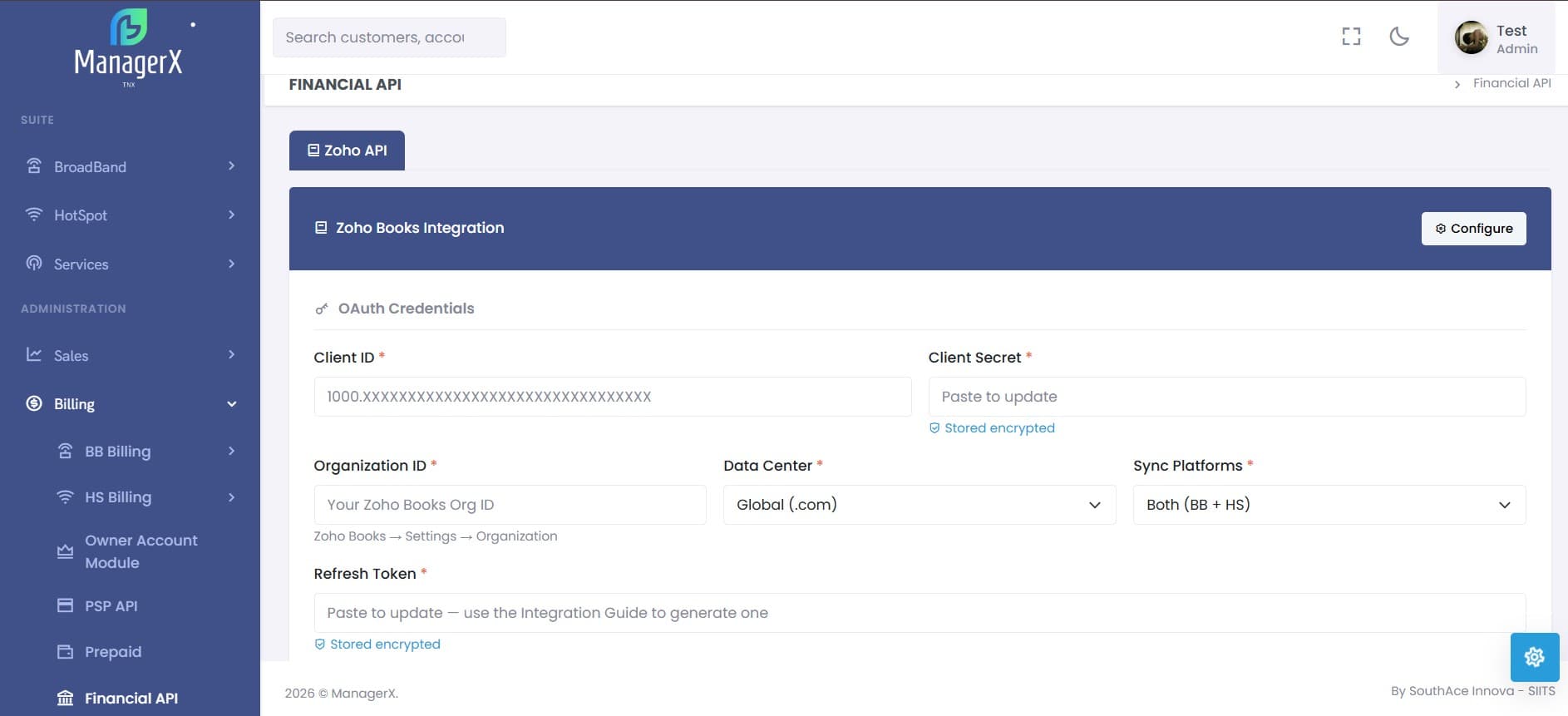
Task: Click Stored encrypted text under Client Secret
Action: point(999,427)
